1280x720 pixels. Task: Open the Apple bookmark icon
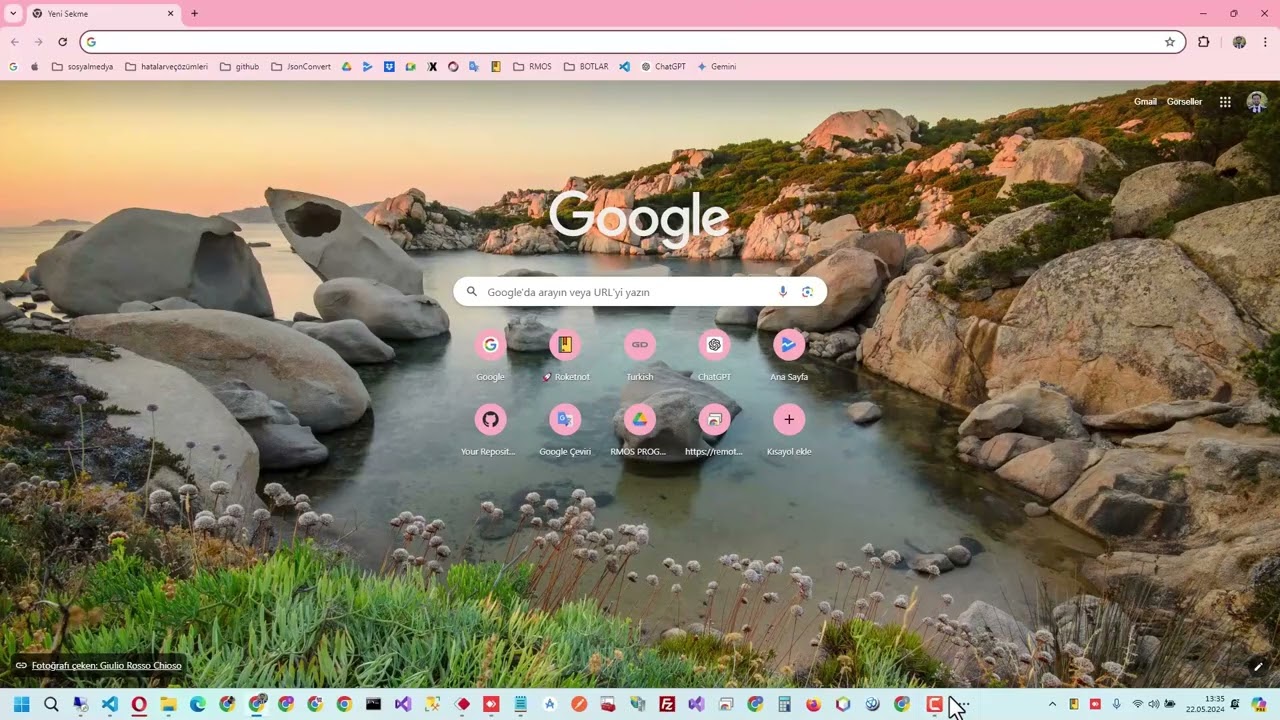tap(35, 67)
